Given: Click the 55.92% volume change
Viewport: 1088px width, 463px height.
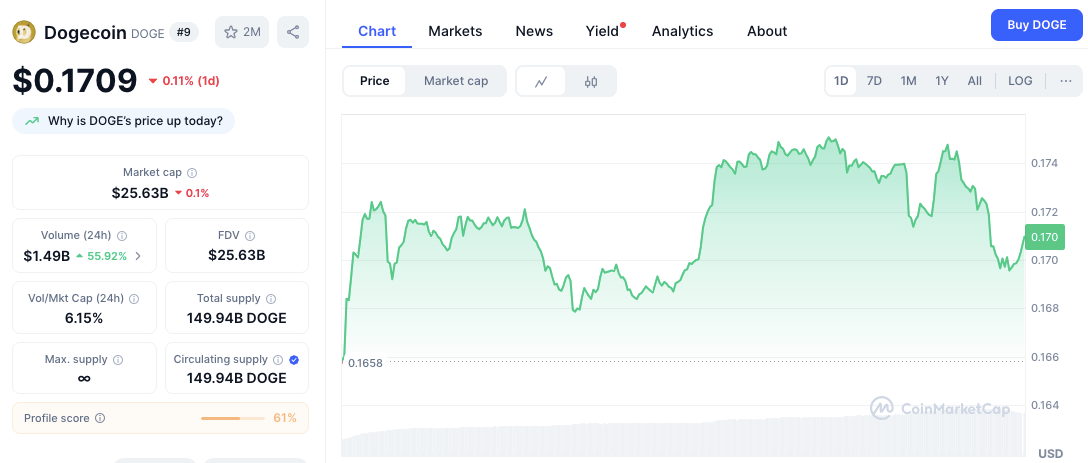Looking at the screenshot, I should click(101, 256).
